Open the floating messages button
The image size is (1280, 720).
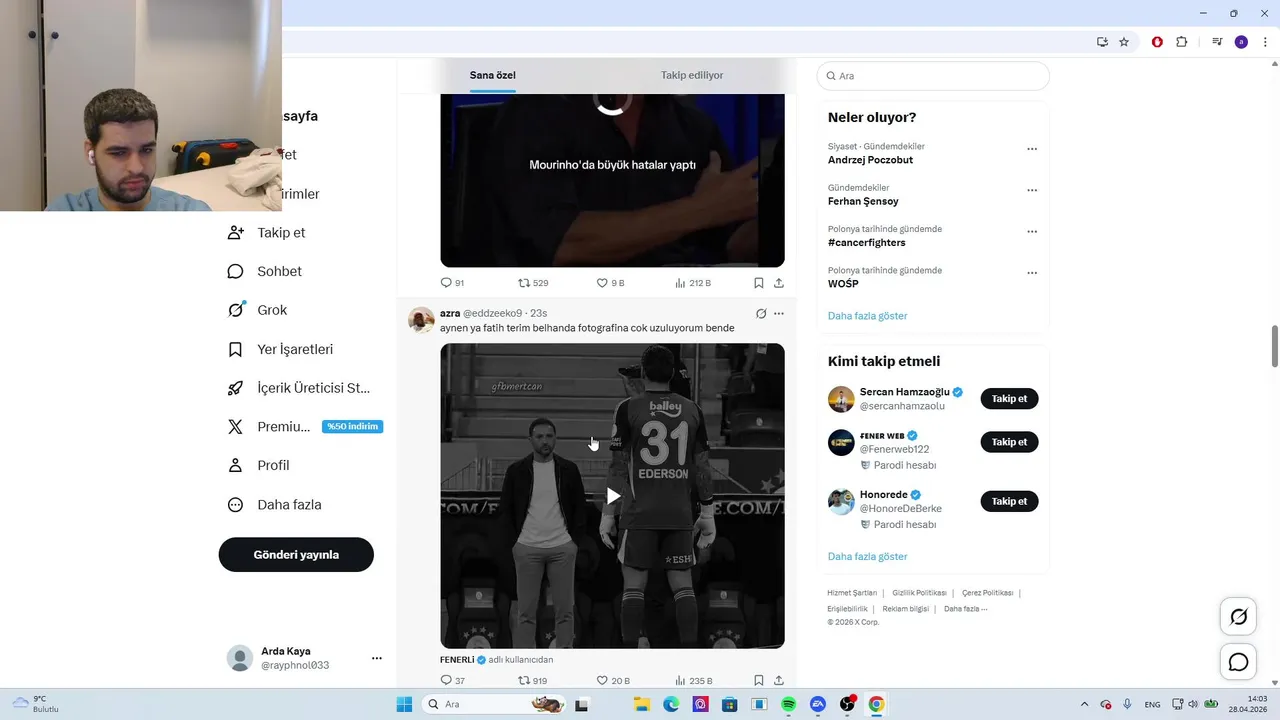point(1238,662)
